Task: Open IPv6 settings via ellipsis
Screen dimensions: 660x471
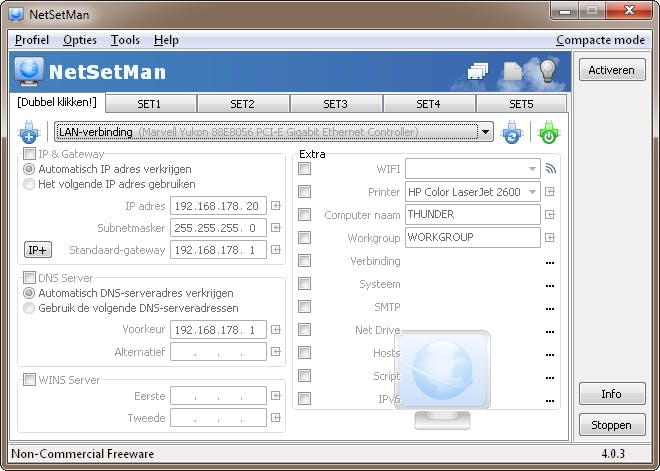Action: [550, 400]
